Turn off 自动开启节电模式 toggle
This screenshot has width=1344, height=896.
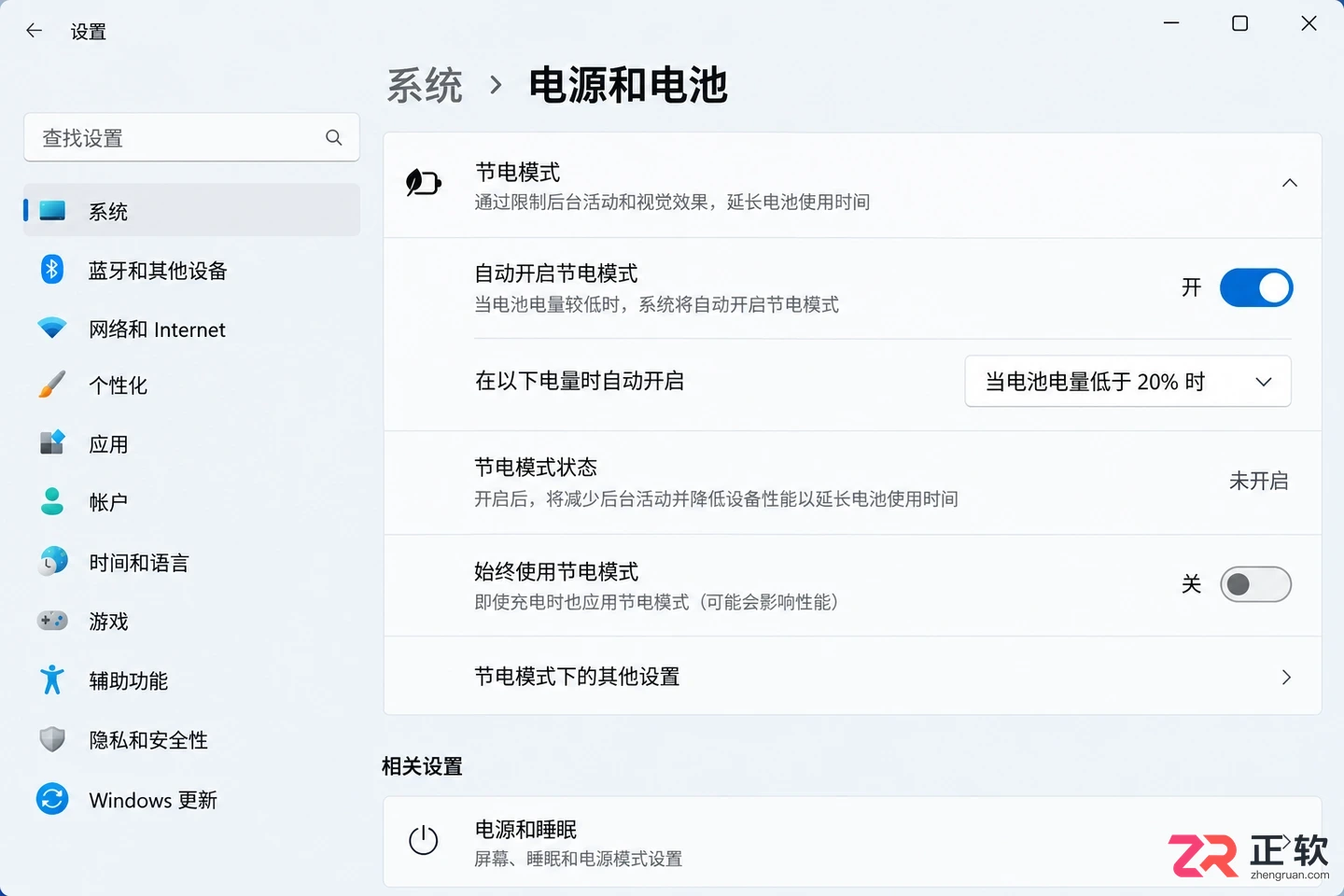[x=1256, y=287]
